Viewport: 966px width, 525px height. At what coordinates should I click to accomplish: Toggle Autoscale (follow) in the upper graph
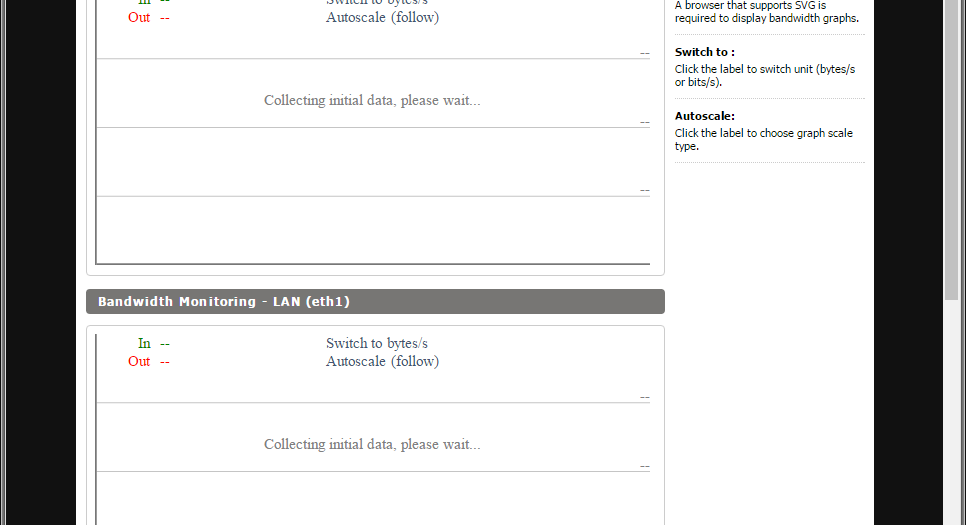[x=382, y=18]
